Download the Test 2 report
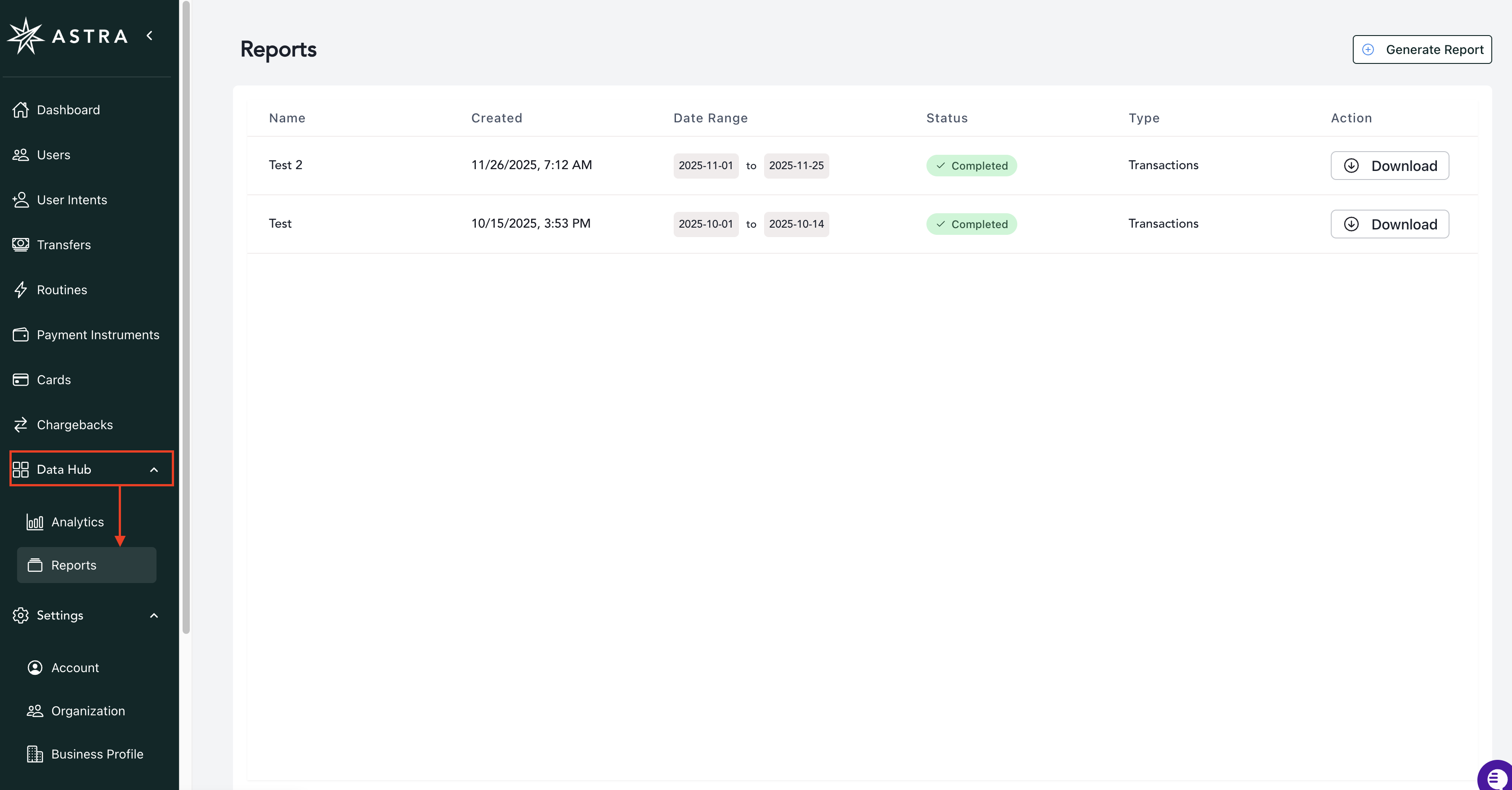This screenshot has height=790, width=1512. tap(1389, 166)
